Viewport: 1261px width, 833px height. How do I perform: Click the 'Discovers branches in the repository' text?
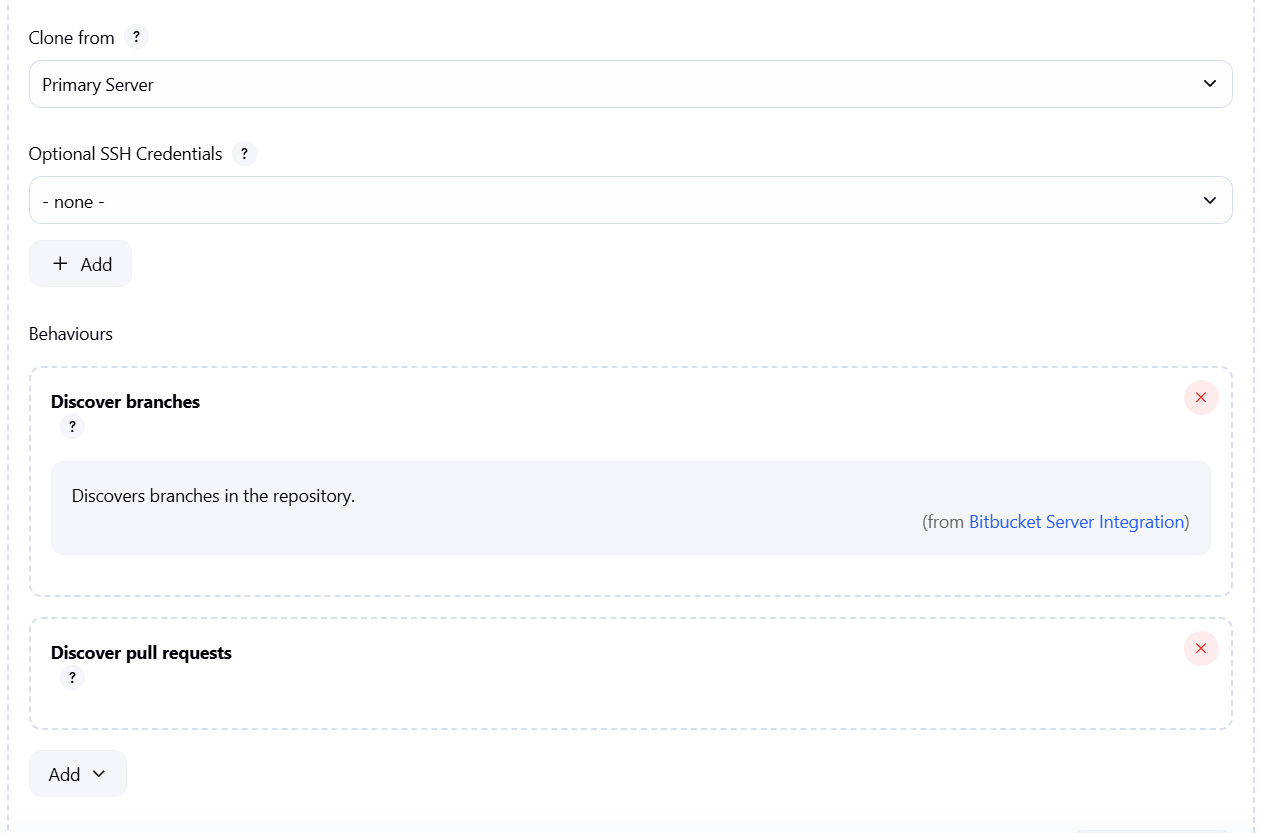click(213, 496)
